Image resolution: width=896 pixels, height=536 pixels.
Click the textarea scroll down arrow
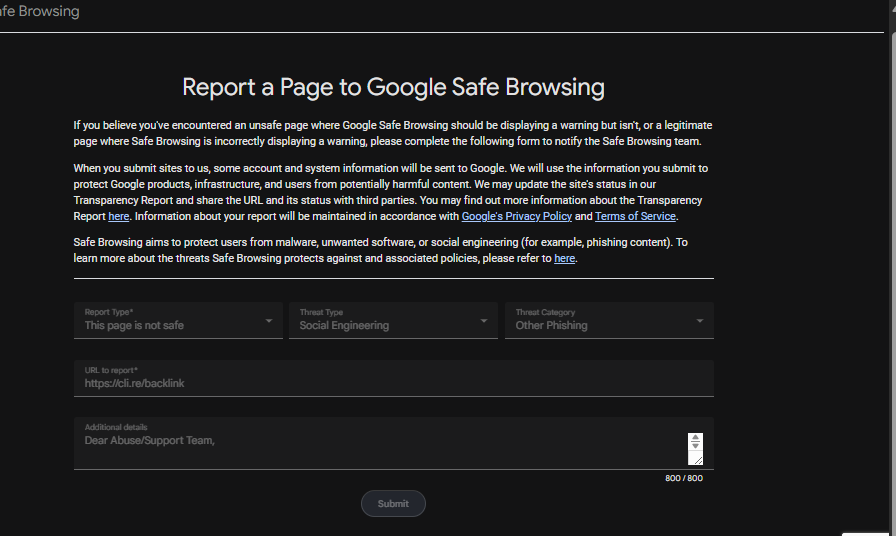point(695,446)
